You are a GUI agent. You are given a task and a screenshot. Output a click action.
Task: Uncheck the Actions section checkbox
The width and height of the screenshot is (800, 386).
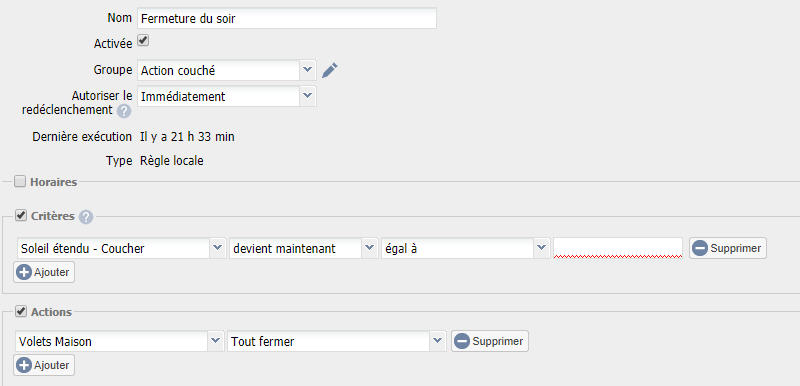(20, 311)
